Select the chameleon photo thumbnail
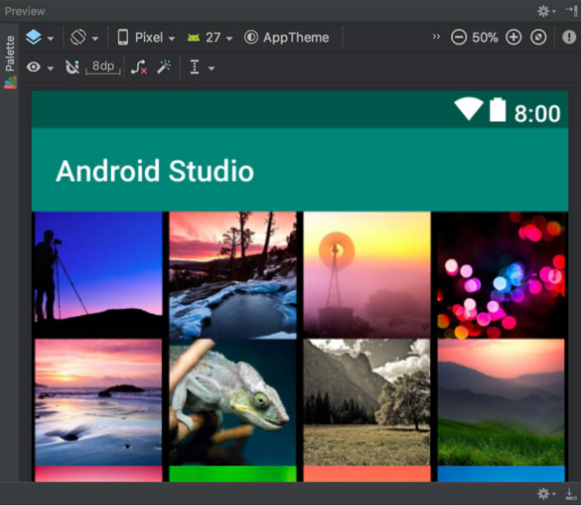 coord(233,402)
